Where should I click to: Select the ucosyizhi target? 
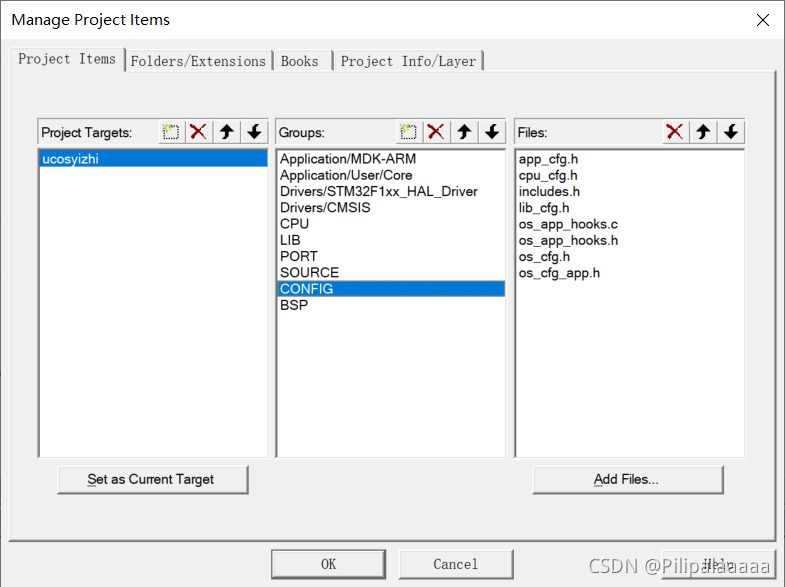(x=153, y=159)
